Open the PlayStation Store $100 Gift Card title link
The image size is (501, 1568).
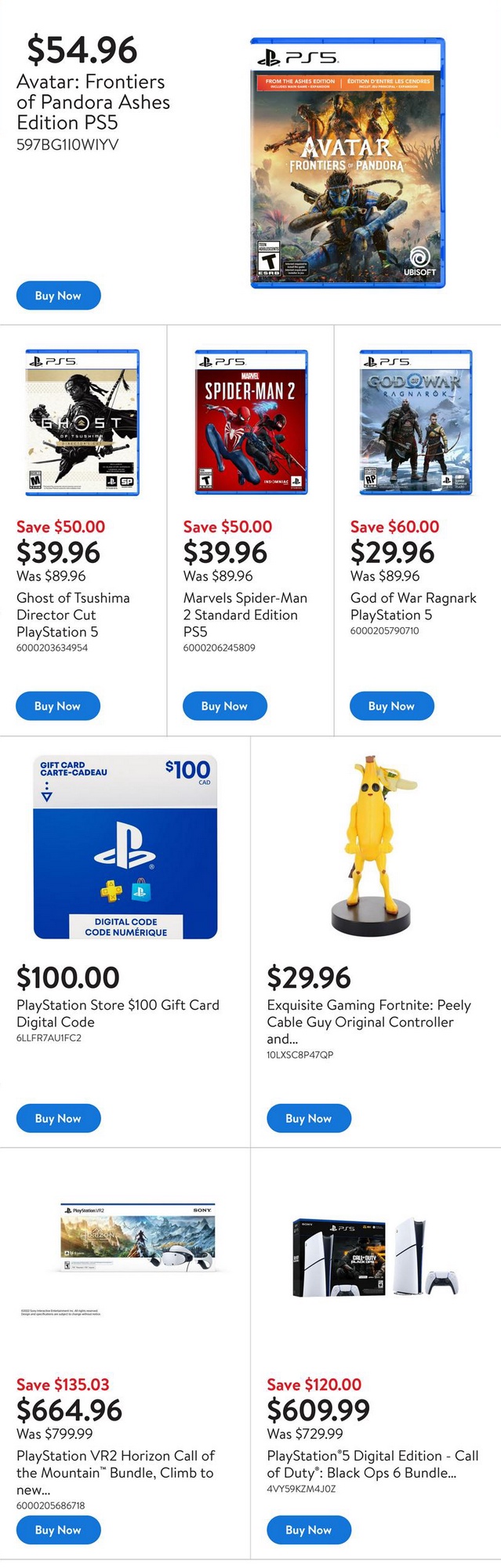118,1013
